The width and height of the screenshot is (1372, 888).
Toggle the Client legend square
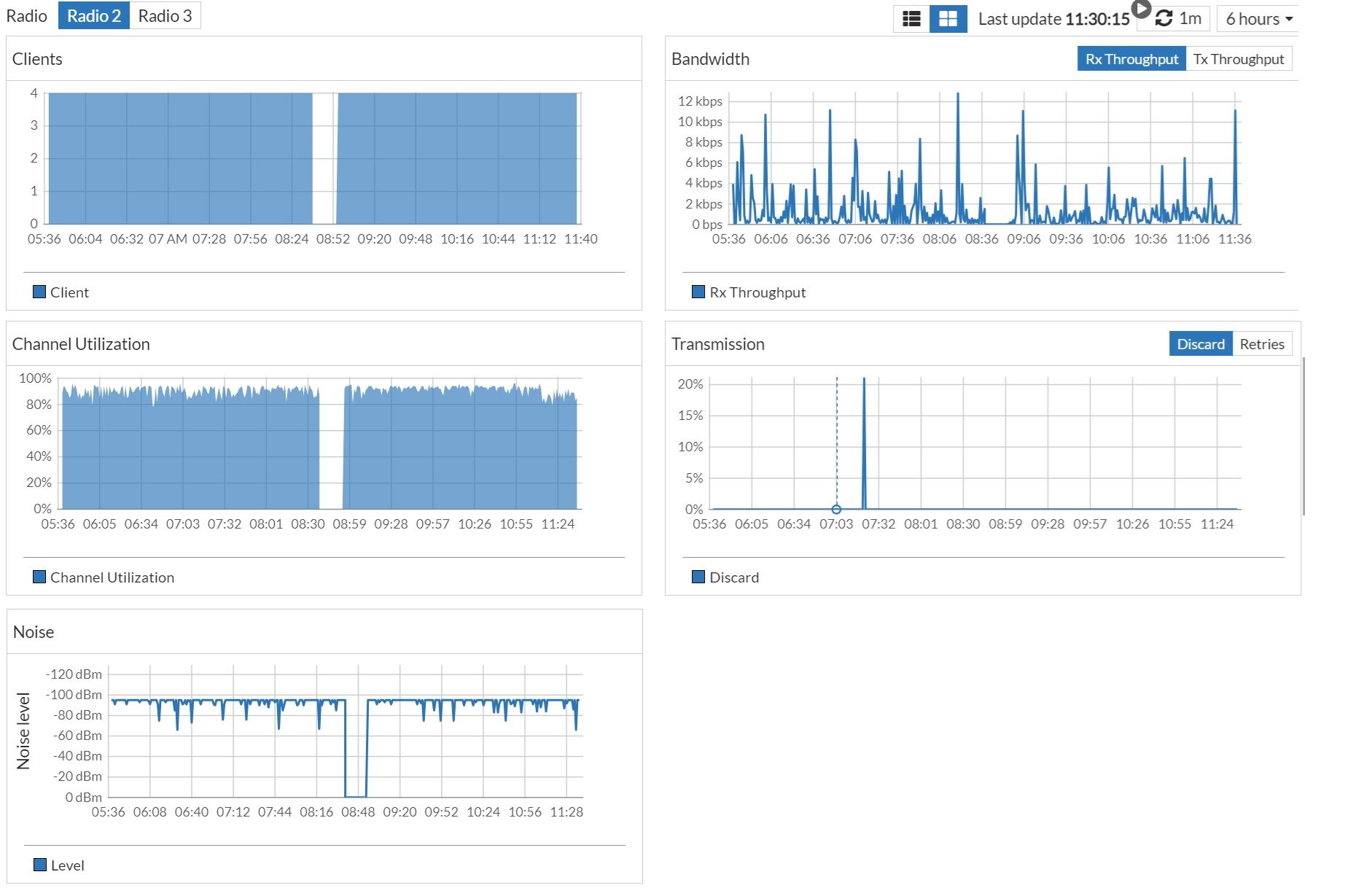39,292
